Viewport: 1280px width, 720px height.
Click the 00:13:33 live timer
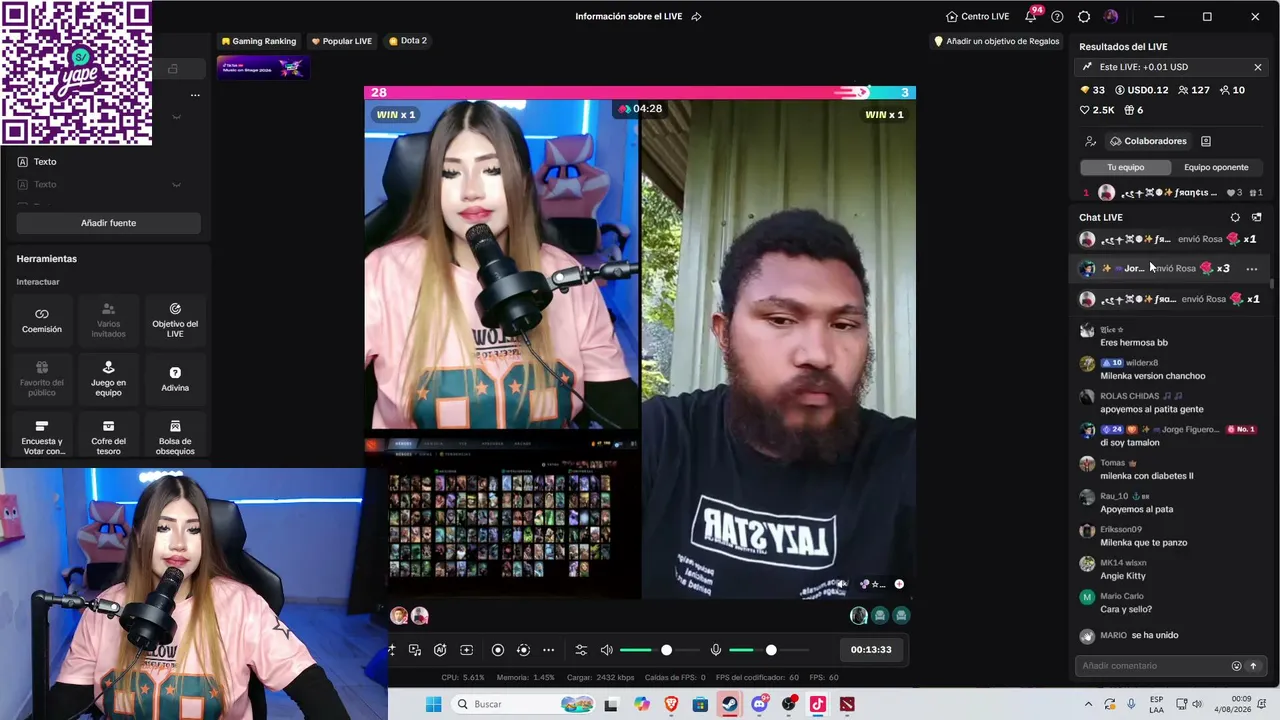point(871,650)
